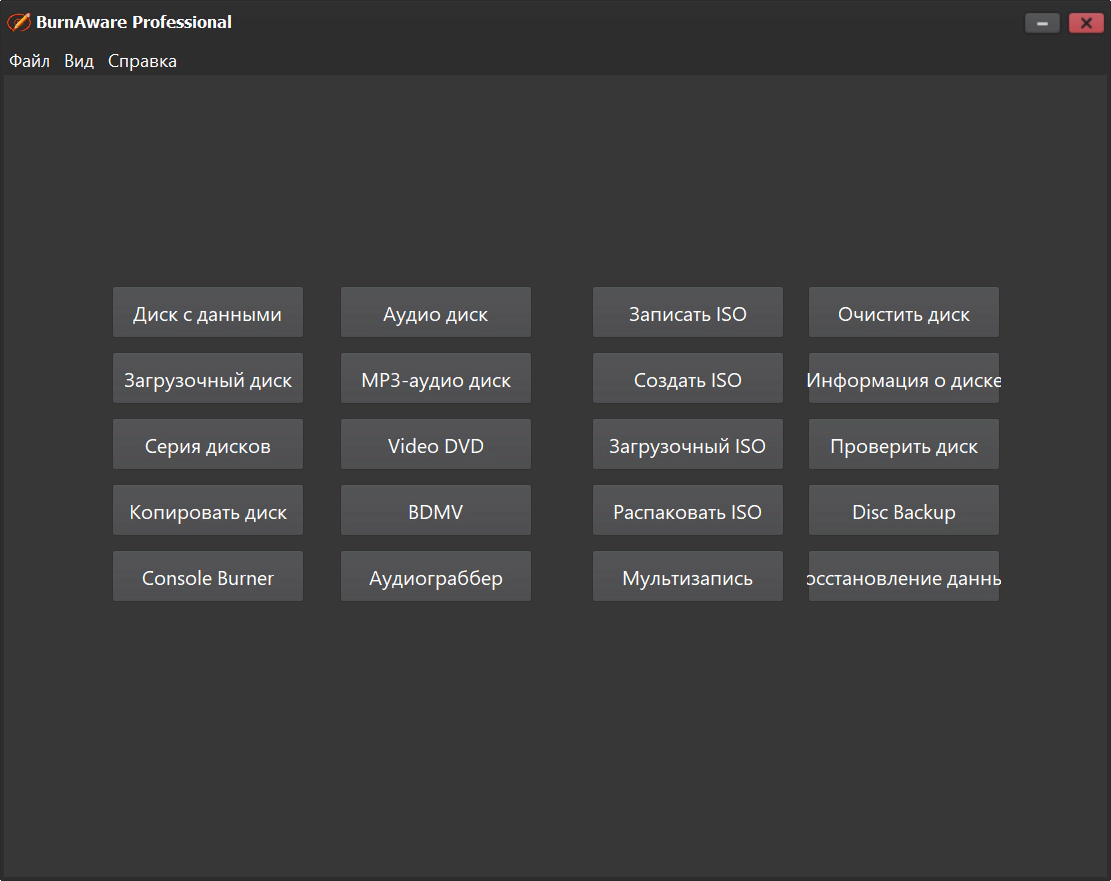Click the Диск с данными button
Image resolution: width=1111 pixels, height=881 pixels.
208,313
